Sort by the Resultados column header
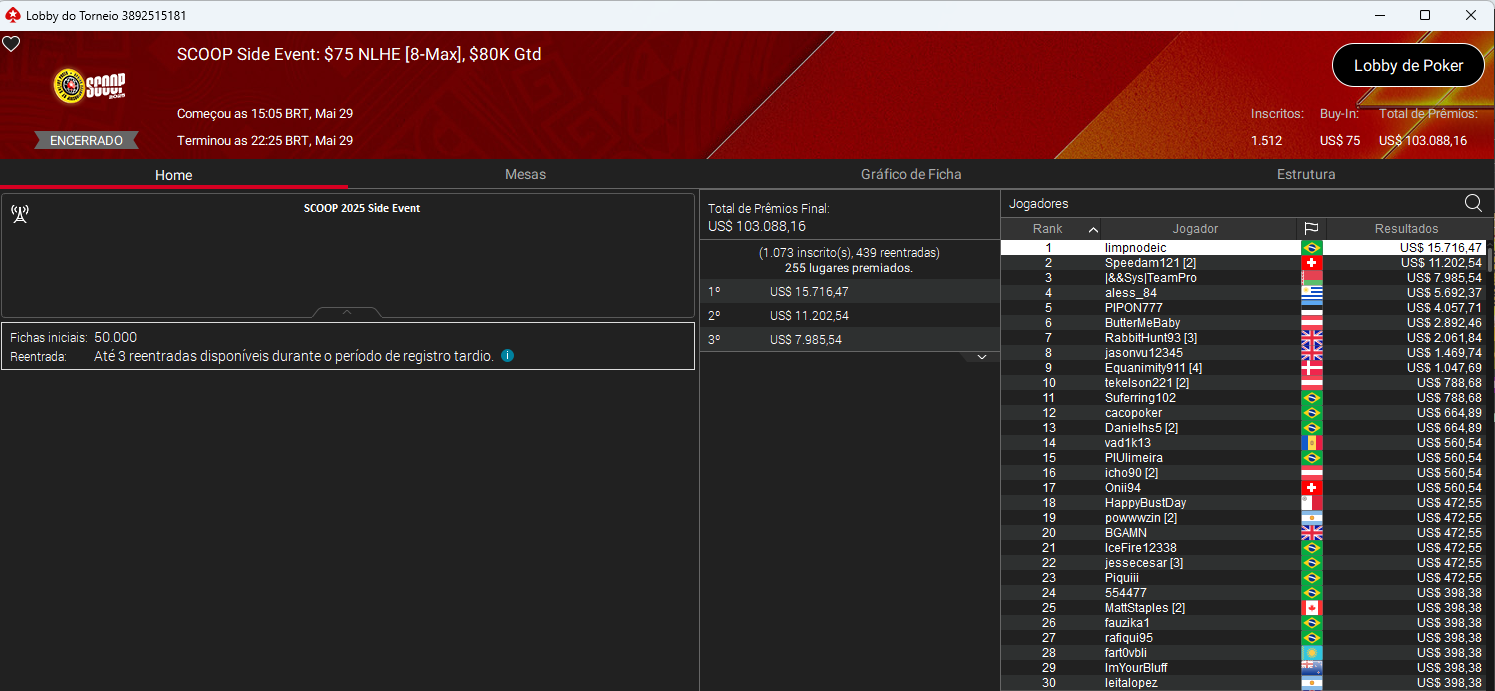Viewport: 1495px width, 691px height. 1406,229
